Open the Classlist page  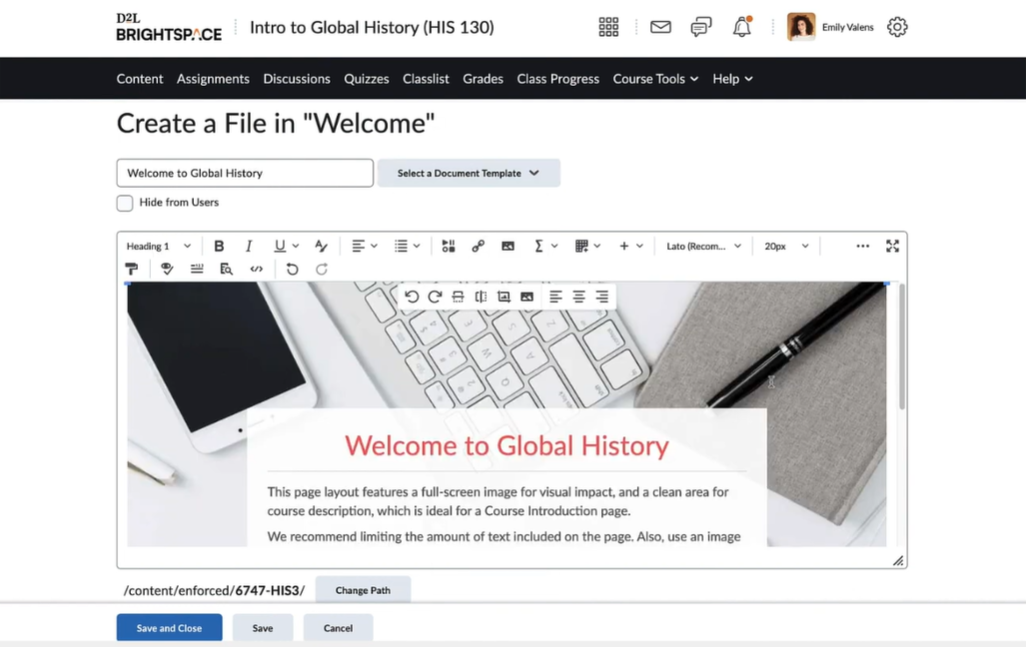pyautogui.click(x=426, y=79)
